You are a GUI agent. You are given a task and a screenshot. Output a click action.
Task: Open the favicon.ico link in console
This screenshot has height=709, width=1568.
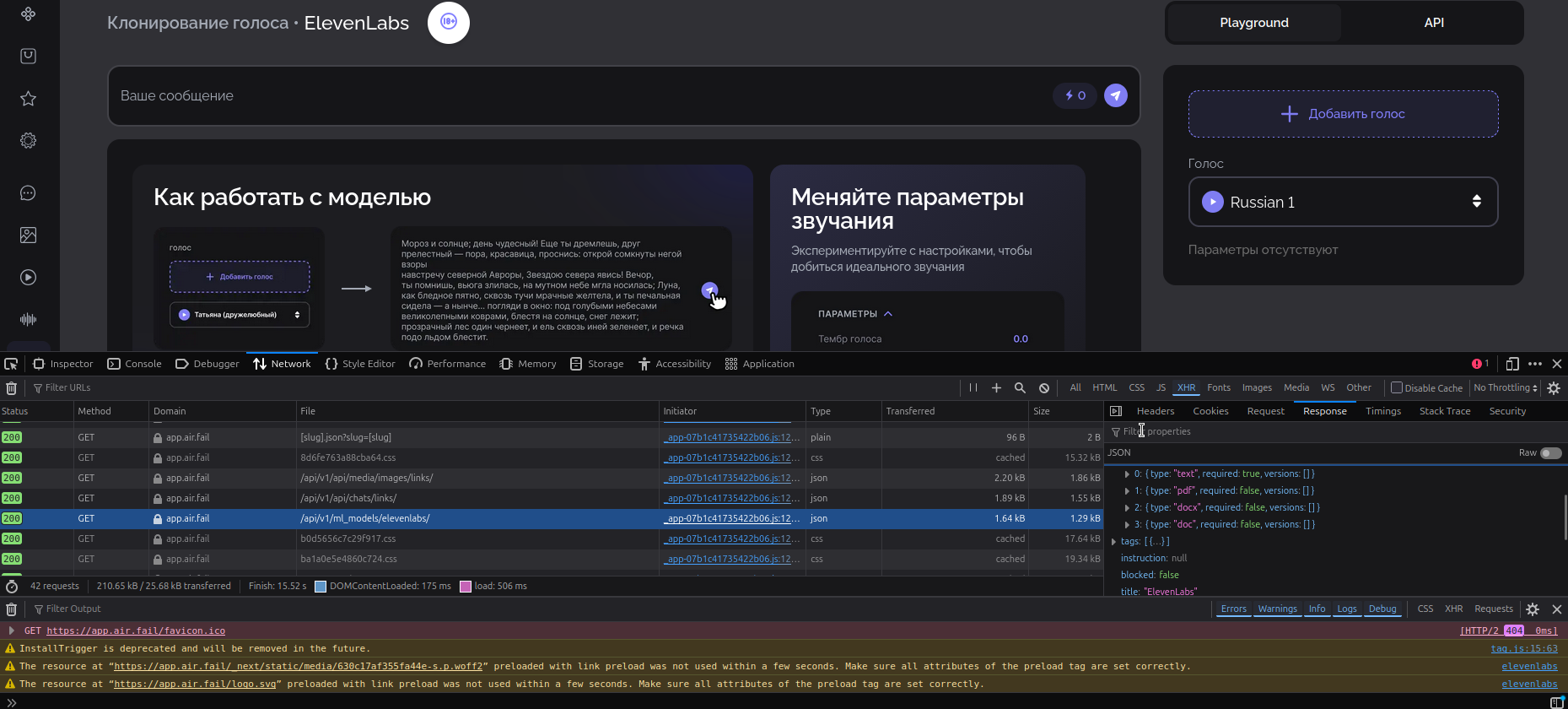(136, 631)
